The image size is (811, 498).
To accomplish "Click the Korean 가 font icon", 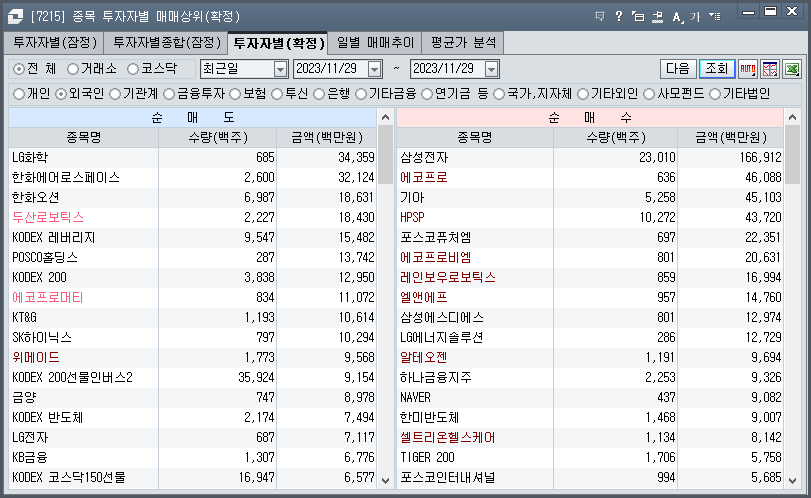I will click(x=695, y=17).
